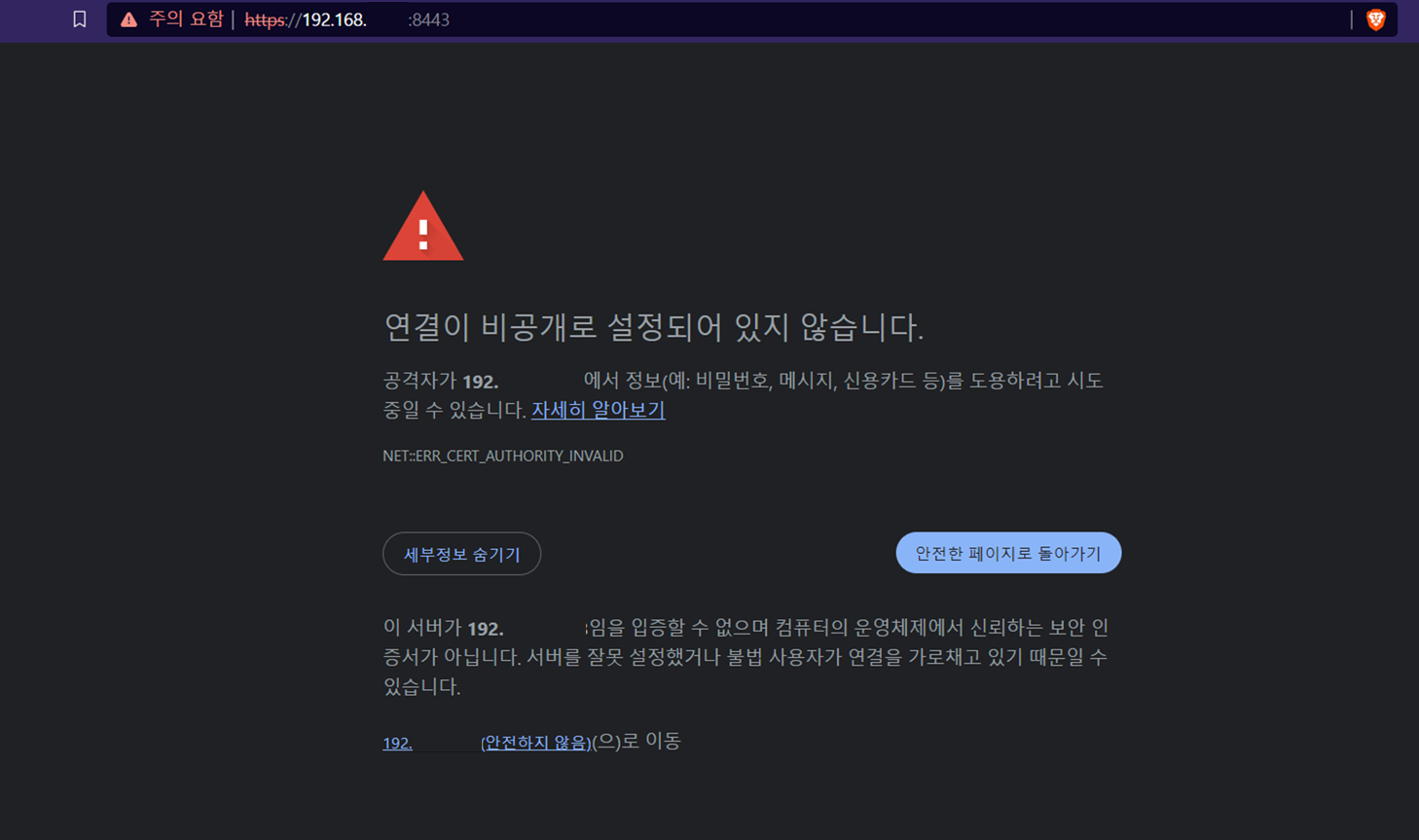This screenshot has width=1419, height=840.
Task: Click the 주의 요함 security label
Action: (186, 19)
